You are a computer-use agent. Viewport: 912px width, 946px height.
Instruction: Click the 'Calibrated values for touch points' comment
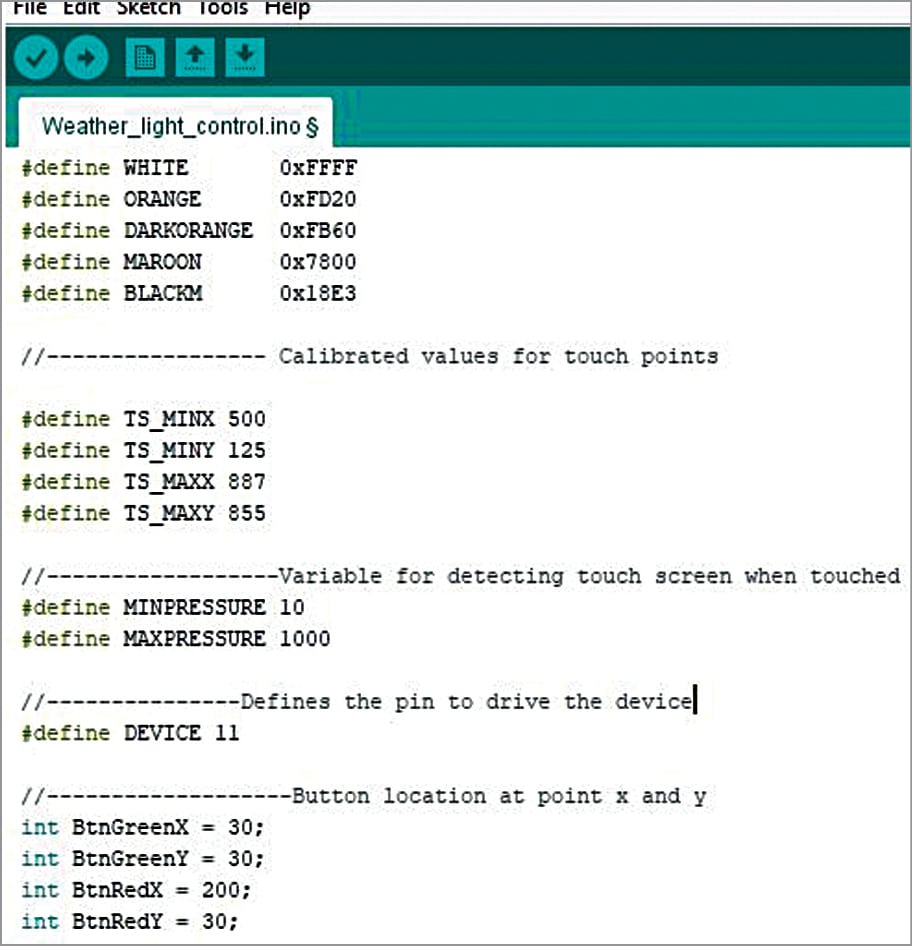(x=497, y=356)
